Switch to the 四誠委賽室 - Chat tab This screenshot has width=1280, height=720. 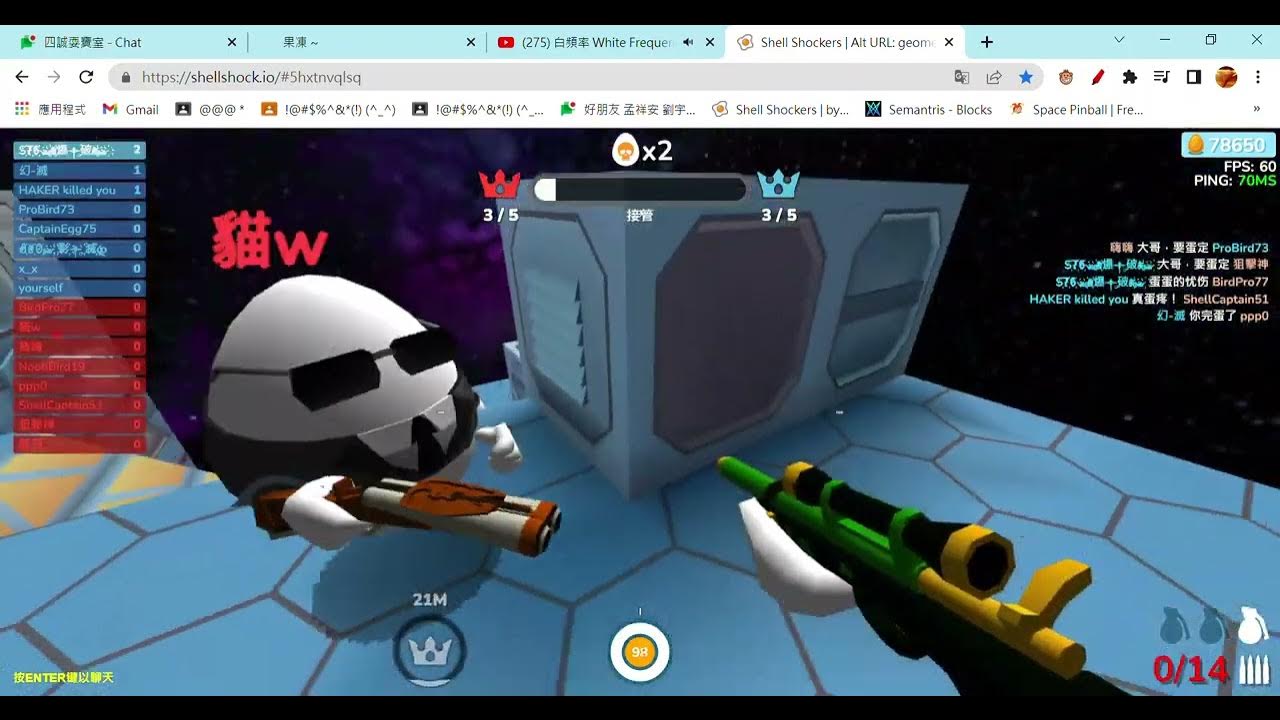click(x=124, y=42)
